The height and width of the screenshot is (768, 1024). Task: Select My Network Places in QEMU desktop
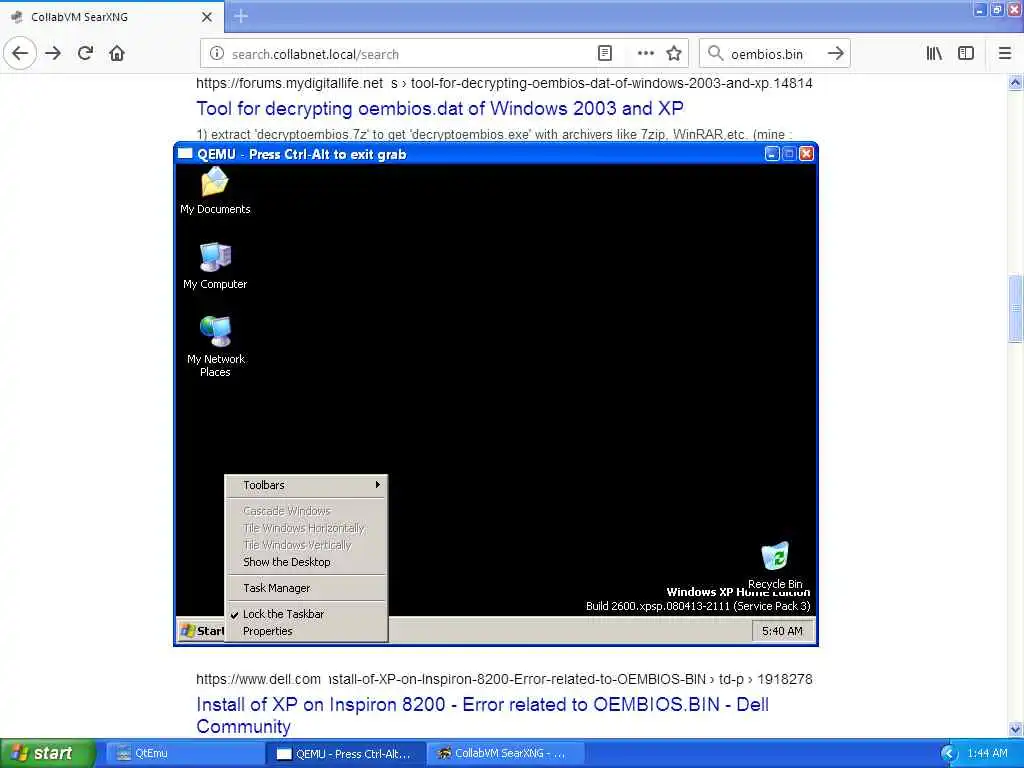pyautogui.click(x=215, y=347)
